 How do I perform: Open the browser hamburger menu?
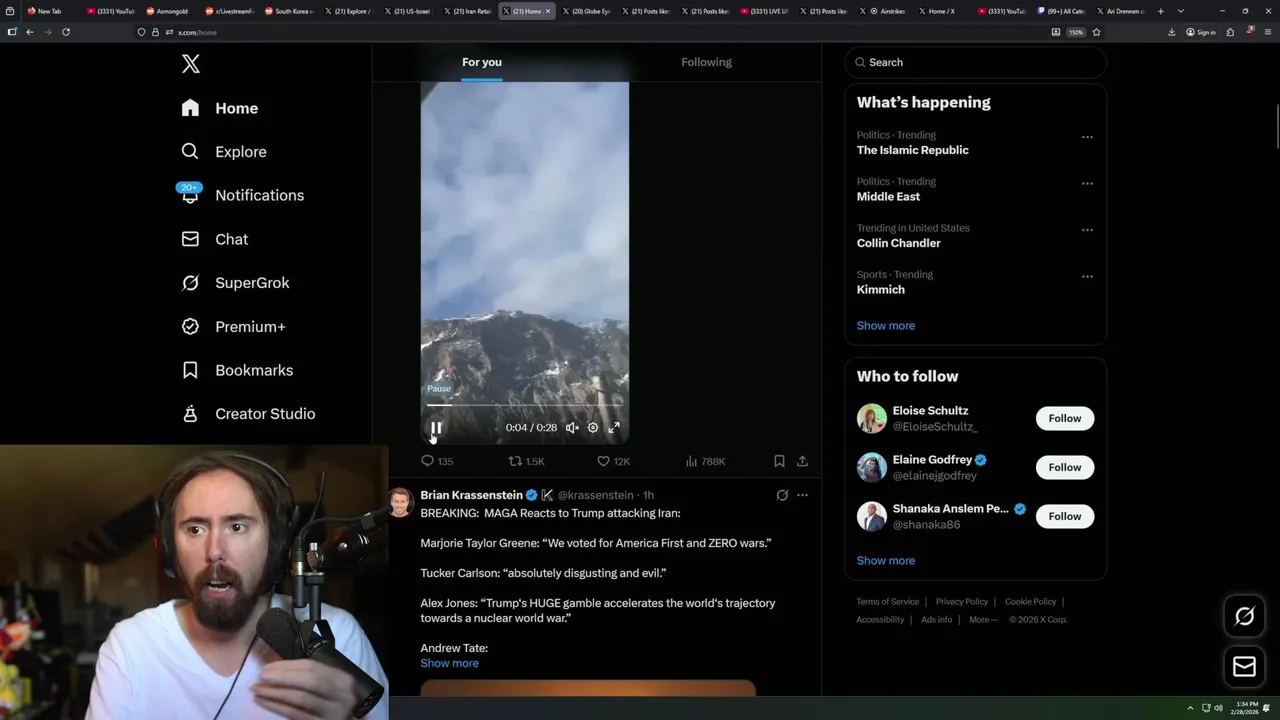1266,32
